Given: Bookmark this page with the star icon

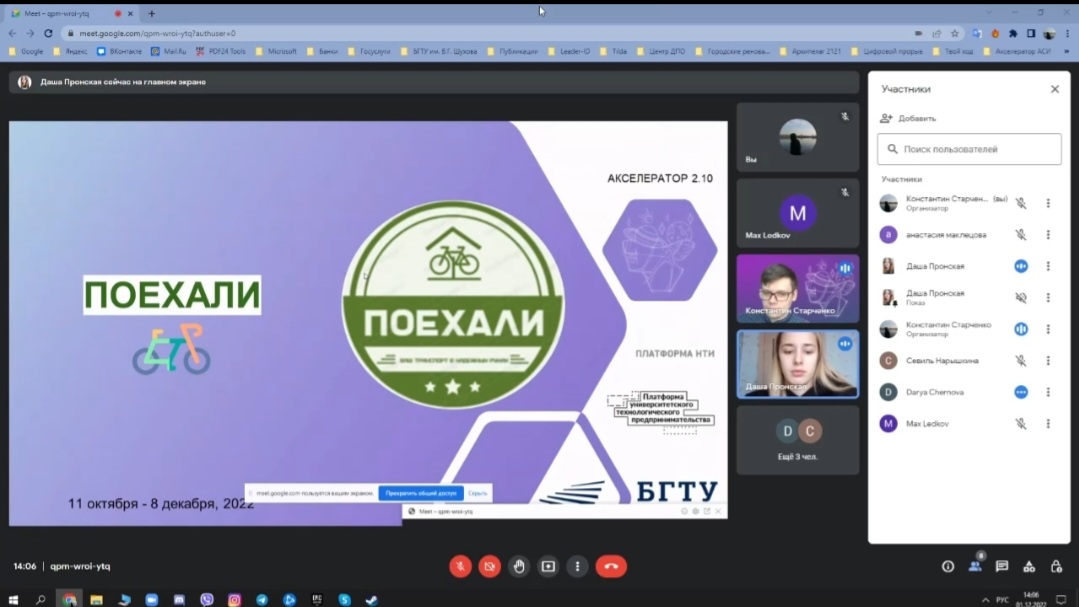Looking at the screenshot, I should [954, 33].
